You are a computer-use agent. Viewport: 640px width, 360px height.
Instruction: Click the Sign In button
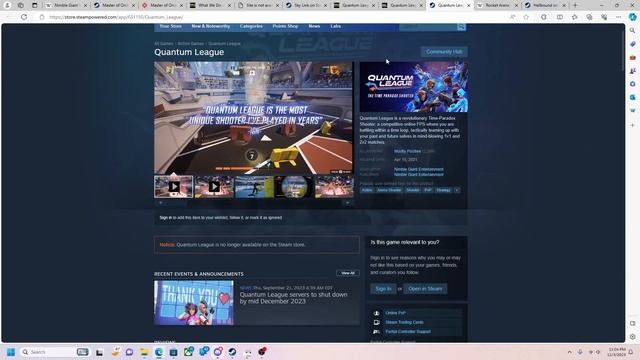coord(383,289)
